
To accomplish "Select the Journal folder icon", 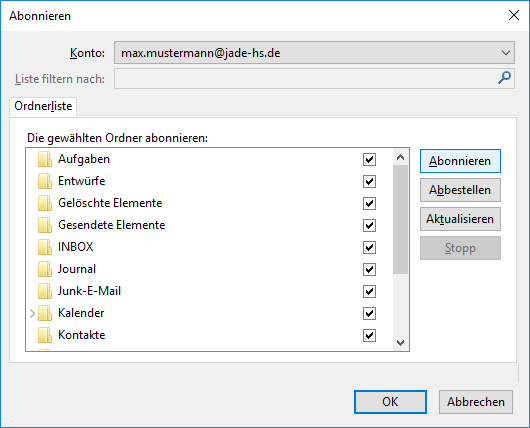I will (45, 269).
